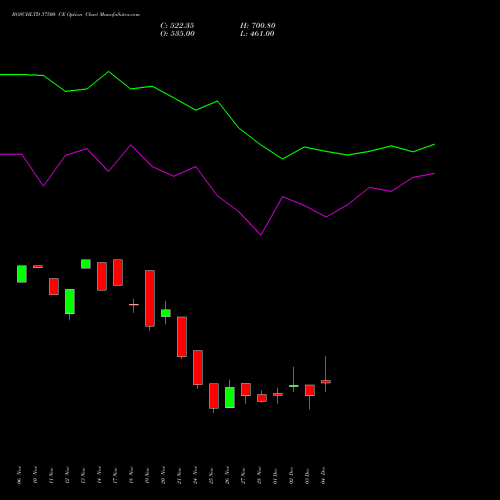Select the 01 Dec date label
This screenshot has width=500, height=500.
pyautogui.click(x=275, y=475)
